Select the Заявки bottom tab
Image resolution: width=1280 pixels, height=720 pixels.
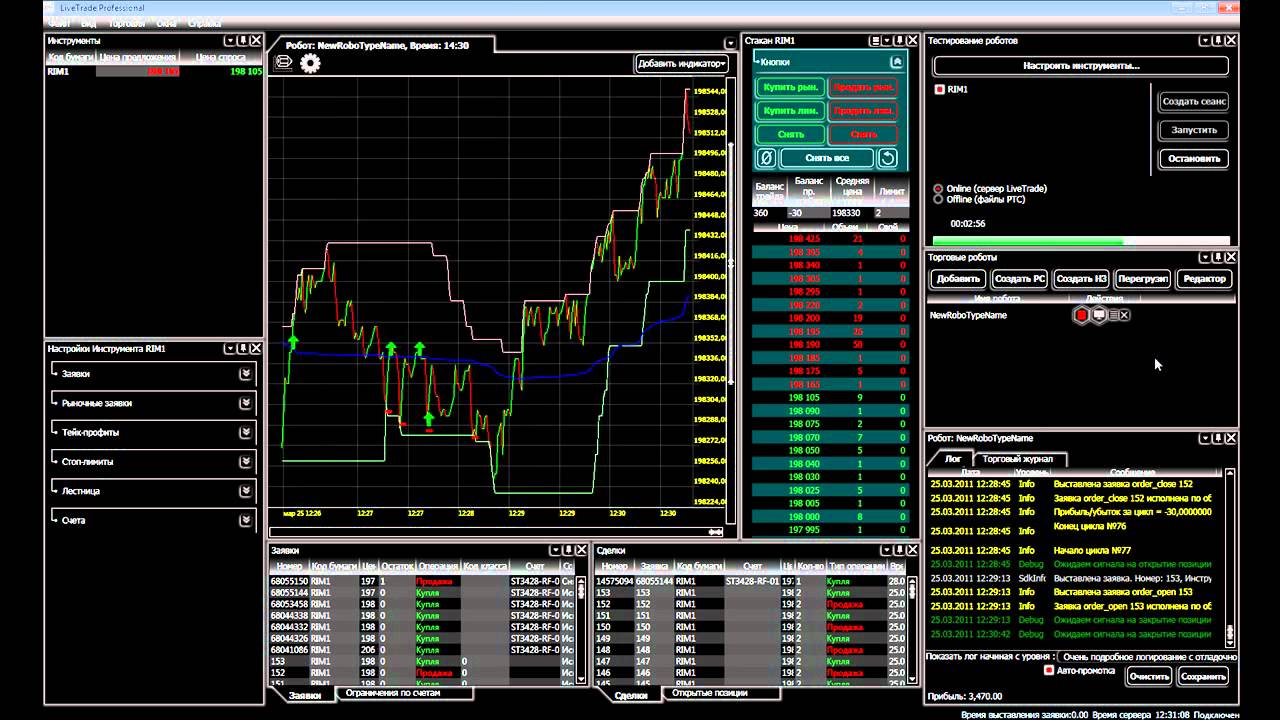click(305, 695)
